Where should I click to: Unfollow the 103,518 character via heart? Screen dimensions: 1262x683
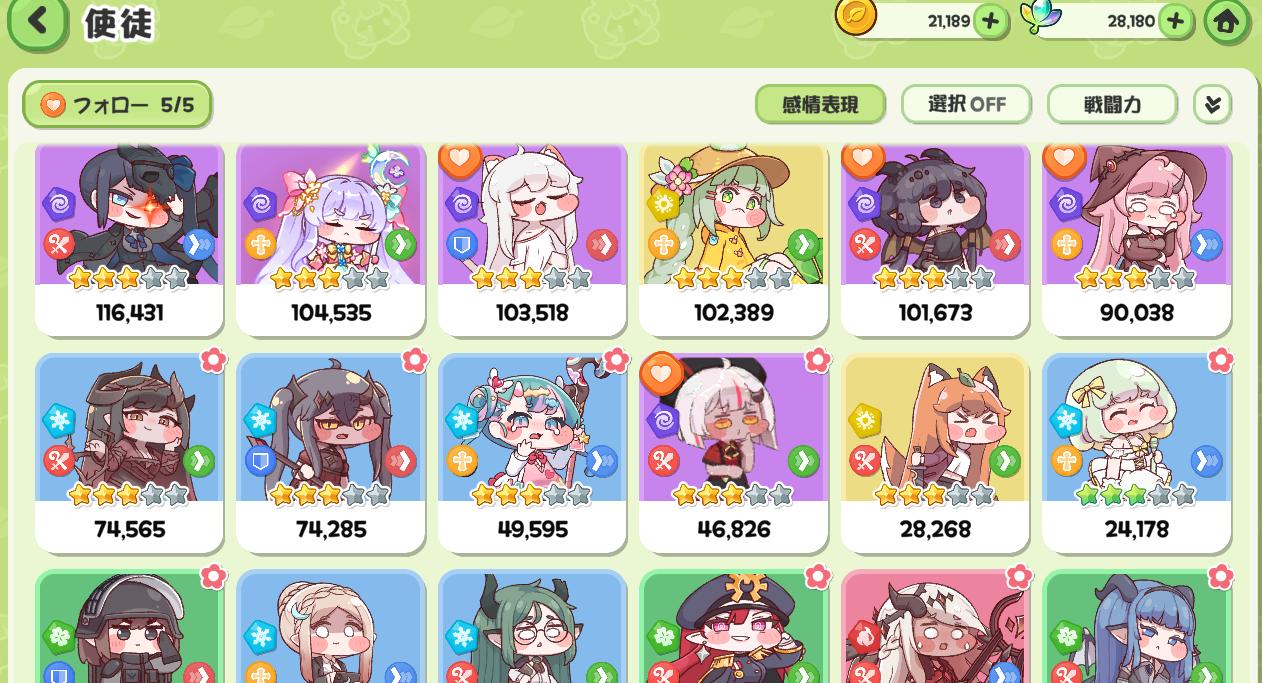460,160
